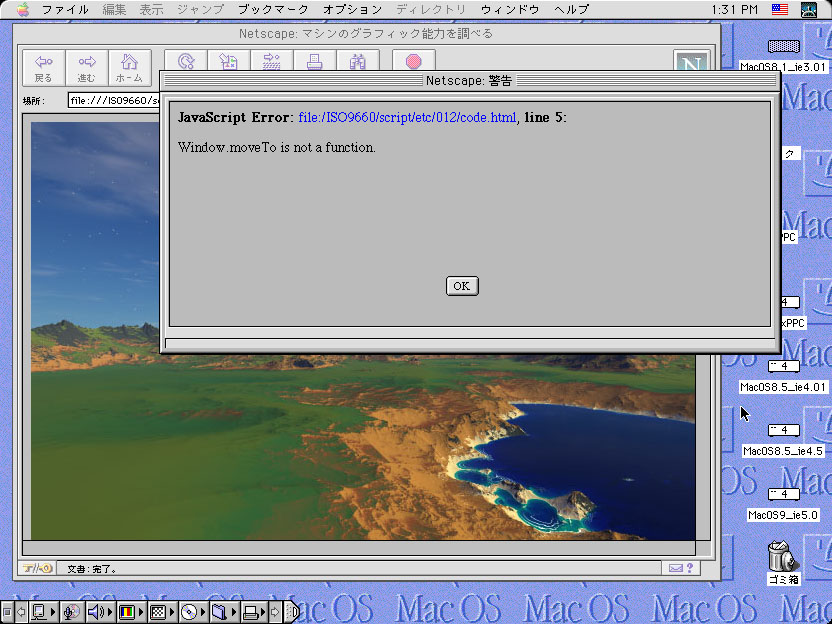Open the オプション menu

(352, 9)
